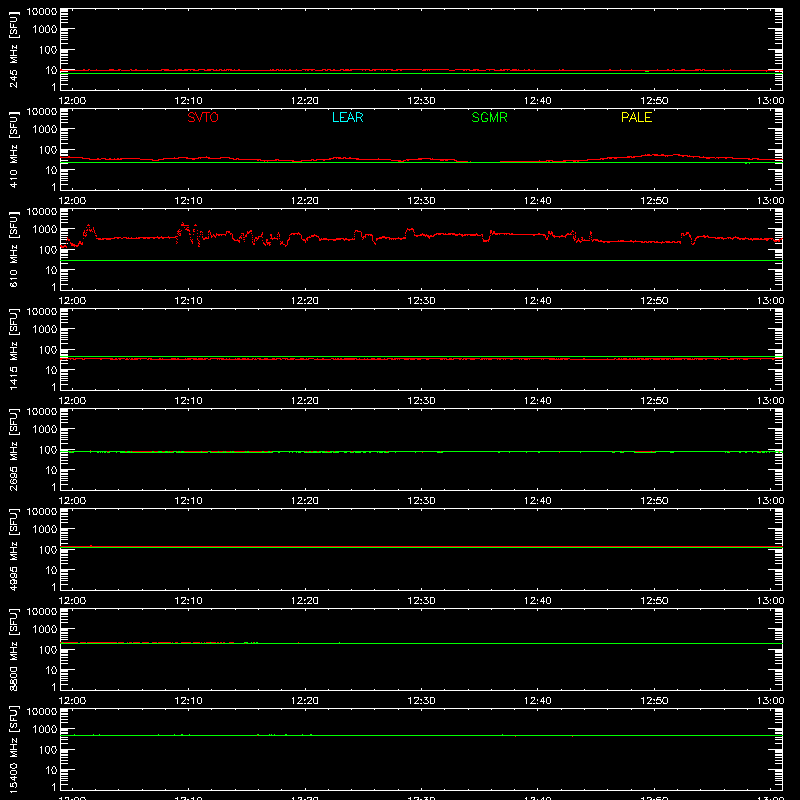The image size is (800, 800).
Task: Click 12:40 tick under the 410 MHz plot
Action: tap(538, 201)
